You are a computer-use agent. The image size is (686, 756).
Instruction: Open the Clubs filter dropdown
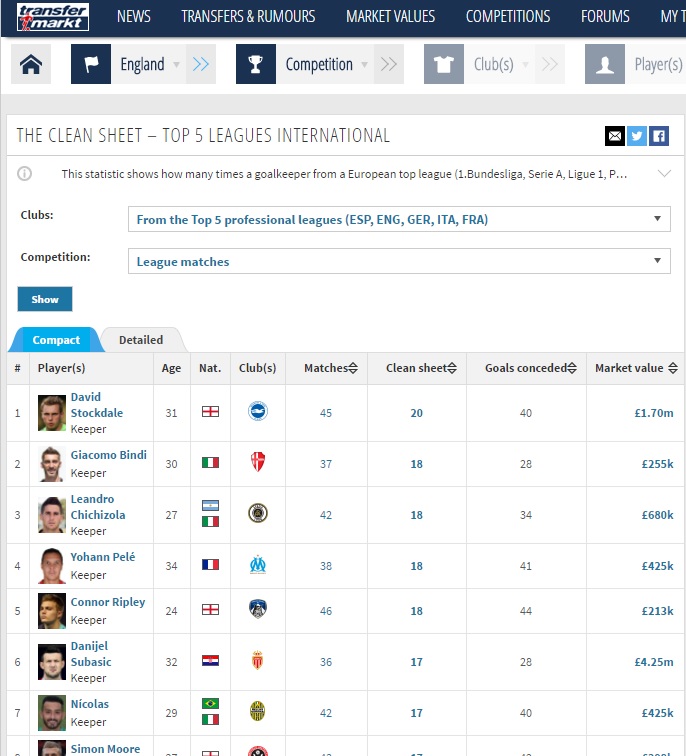pos(399,219)
